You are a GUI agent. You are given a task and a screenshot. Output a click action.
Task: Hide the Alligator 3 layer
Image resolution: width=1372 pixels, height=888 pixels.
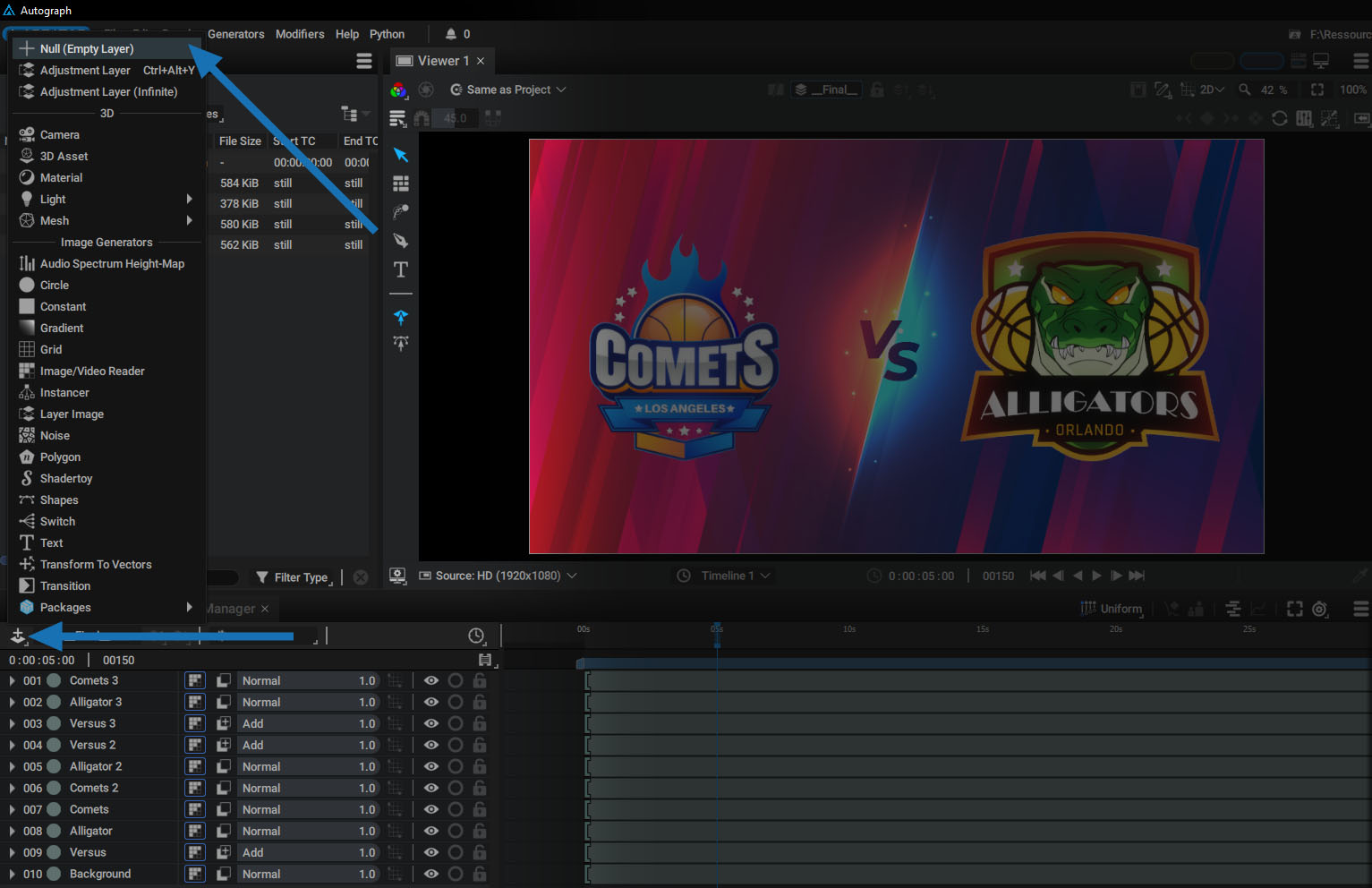(431, 702)
